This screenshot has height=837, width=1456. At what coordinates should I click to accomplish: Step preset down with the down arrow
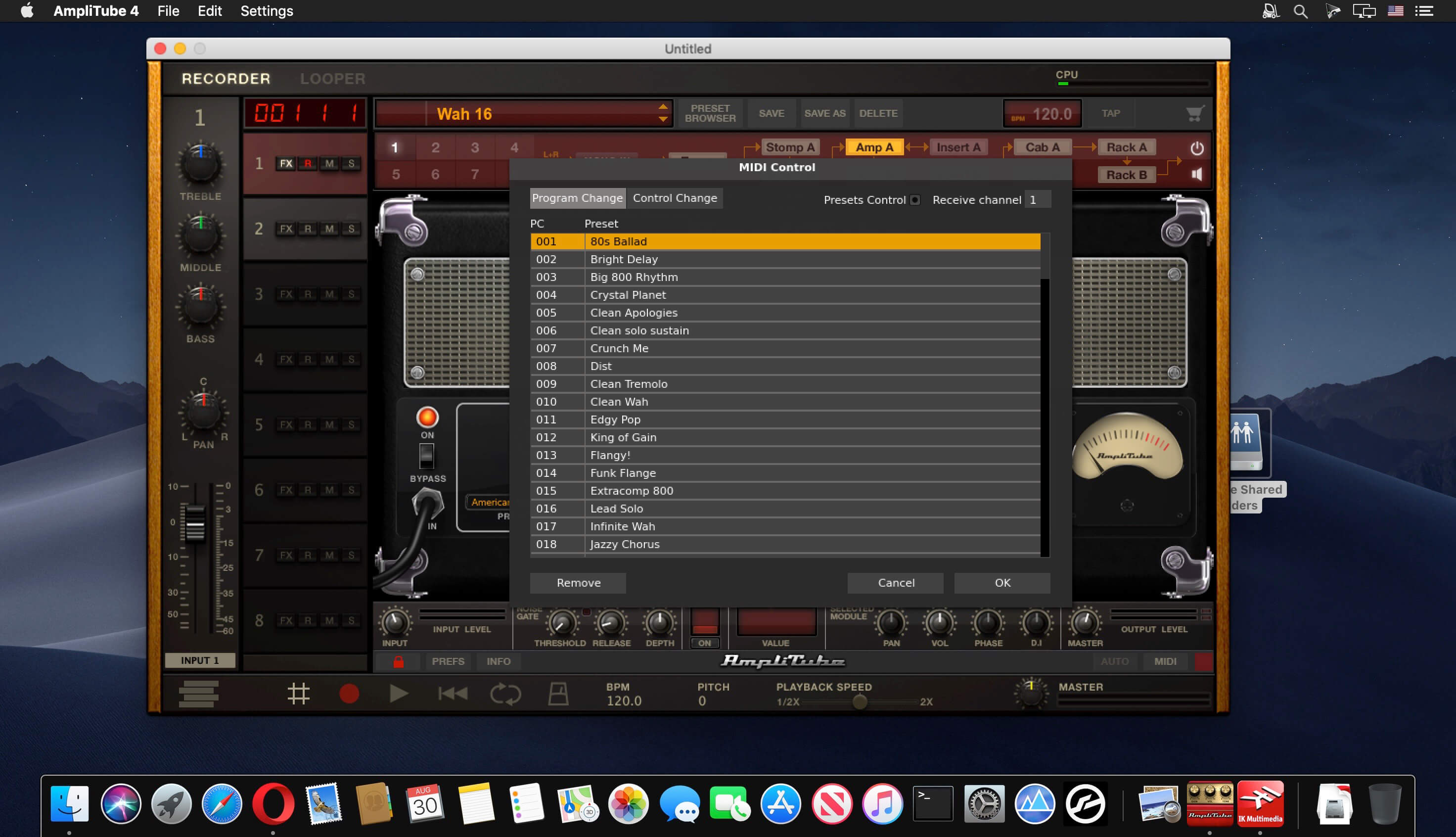coord(663,120)
